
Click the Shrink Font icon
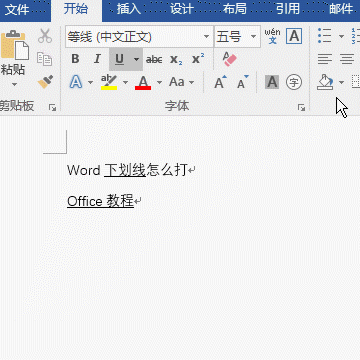(243, 82)
